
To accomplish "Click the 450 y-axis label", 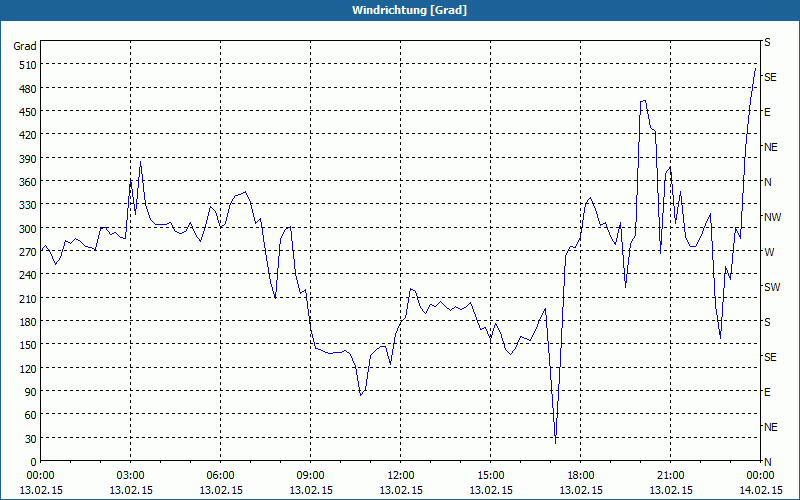I will pyautogui.click(x=28, y=112).
